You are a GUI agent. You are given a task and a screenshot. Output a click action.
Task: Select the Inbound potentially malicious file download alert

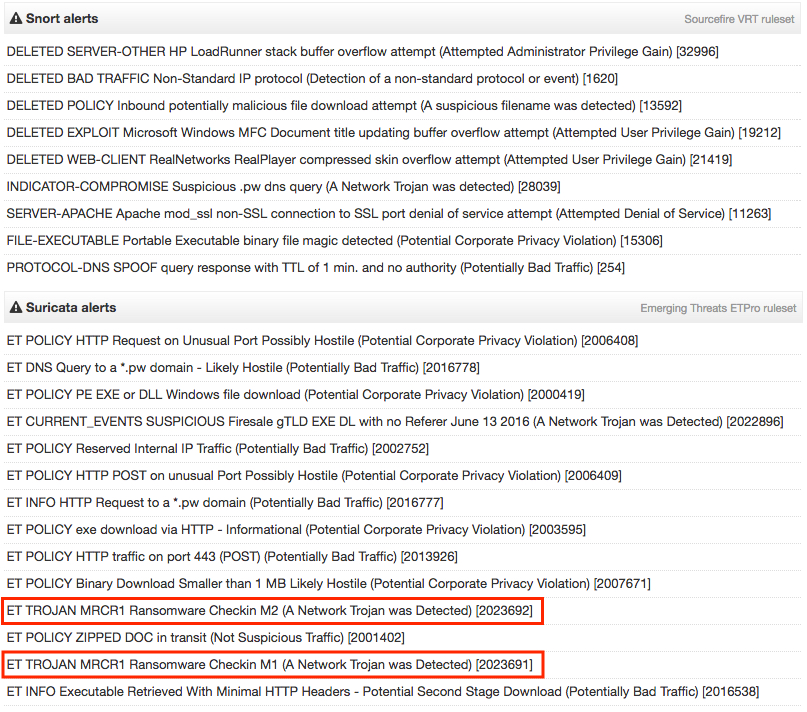(344, 106)
